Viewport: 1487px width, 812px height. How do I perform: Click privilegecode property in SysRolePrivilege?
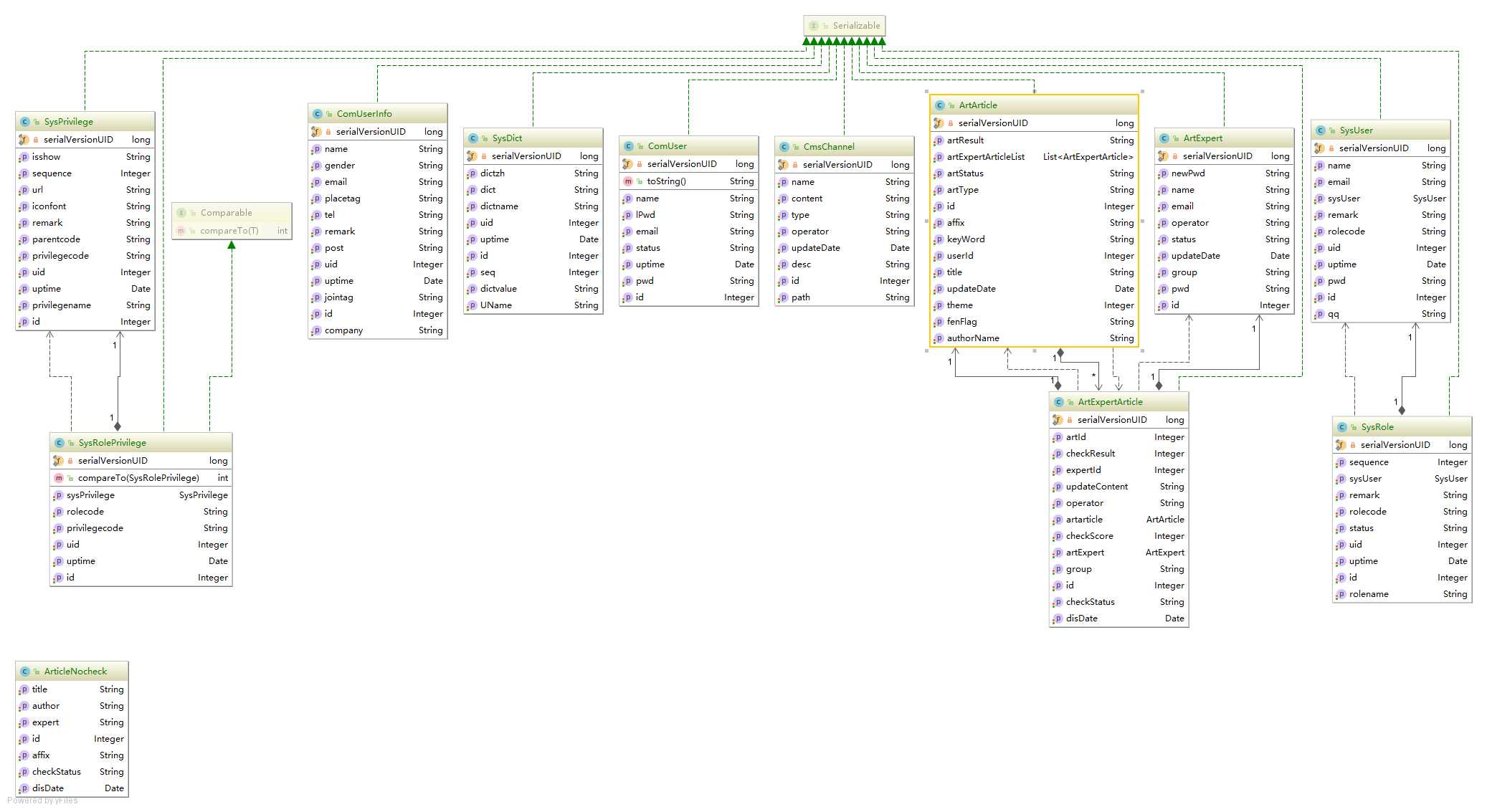(x=141, y=528)
